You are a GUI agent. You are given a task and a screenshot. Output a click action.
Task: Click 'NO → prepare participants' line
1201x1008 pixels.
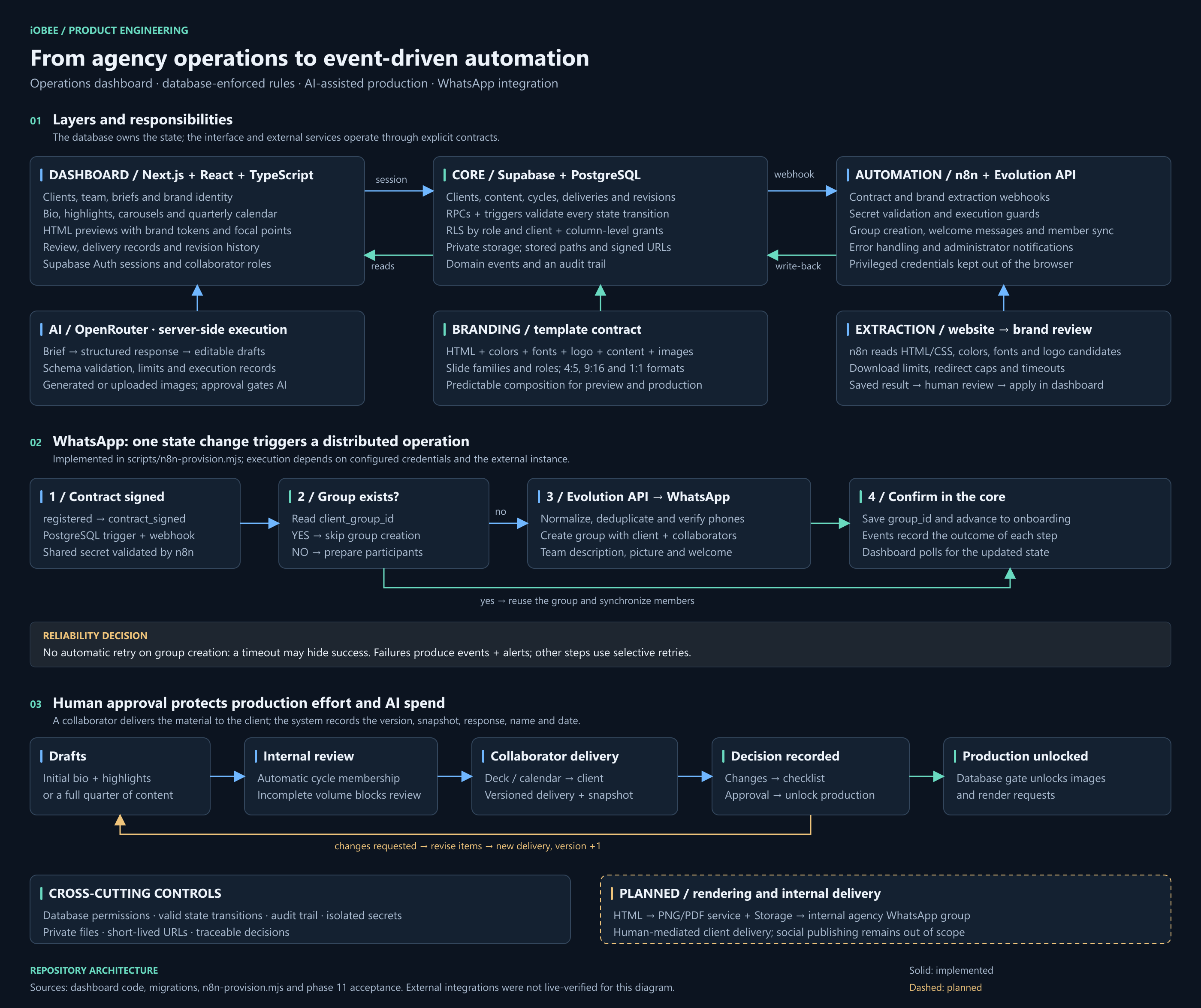tap(357, 552)
